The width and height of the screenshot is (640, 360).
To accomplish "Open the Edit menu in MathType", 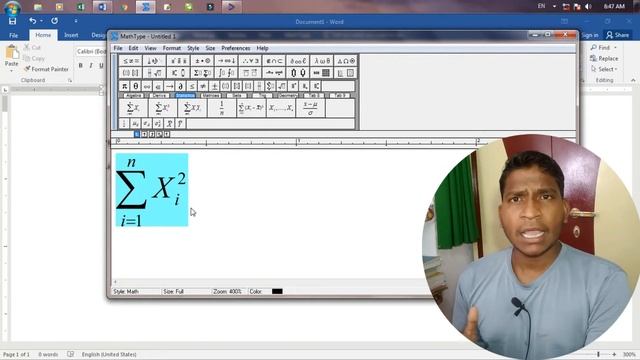I will coord(133,48).
